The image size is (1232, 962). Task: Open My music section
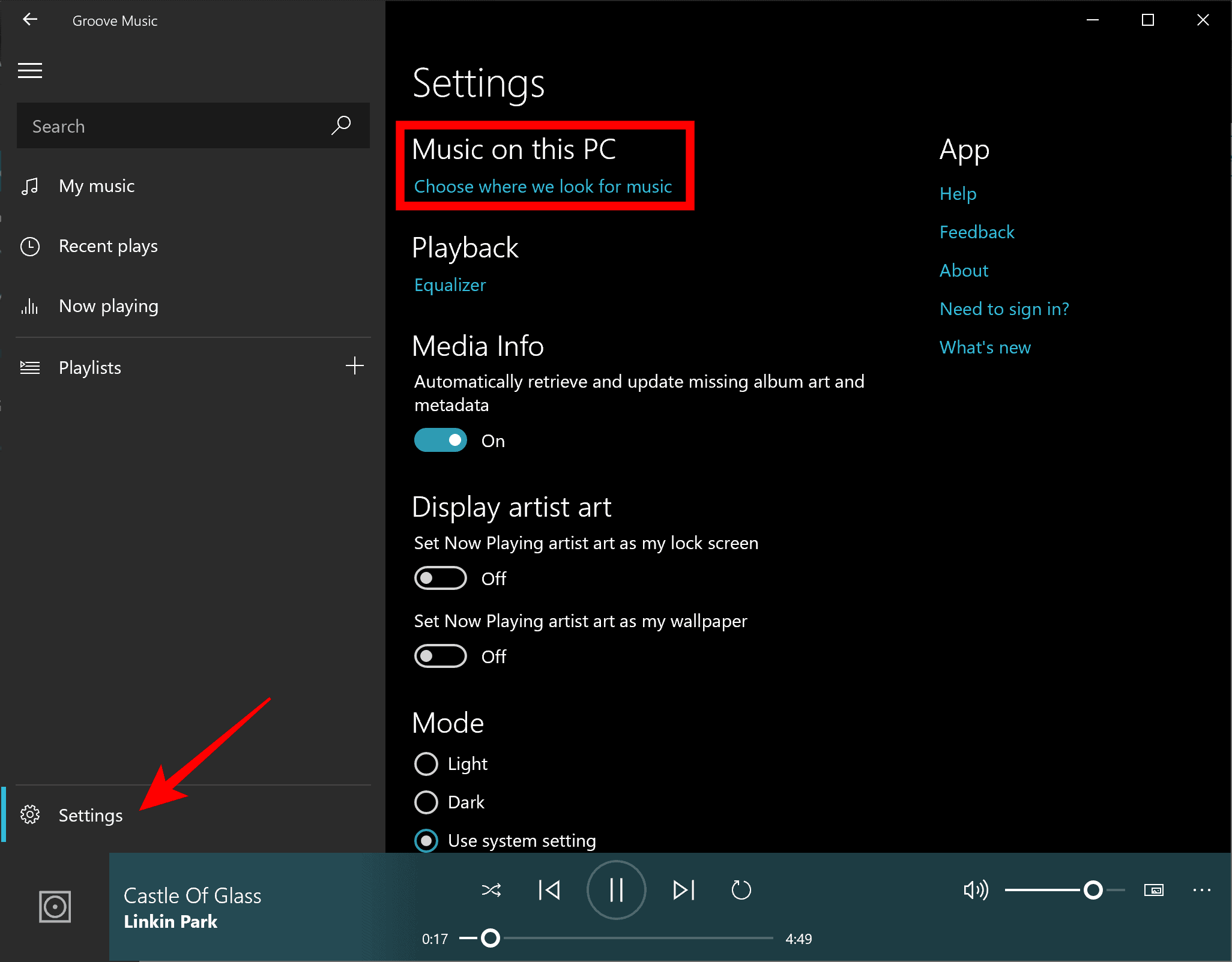[x=96, y=186]
